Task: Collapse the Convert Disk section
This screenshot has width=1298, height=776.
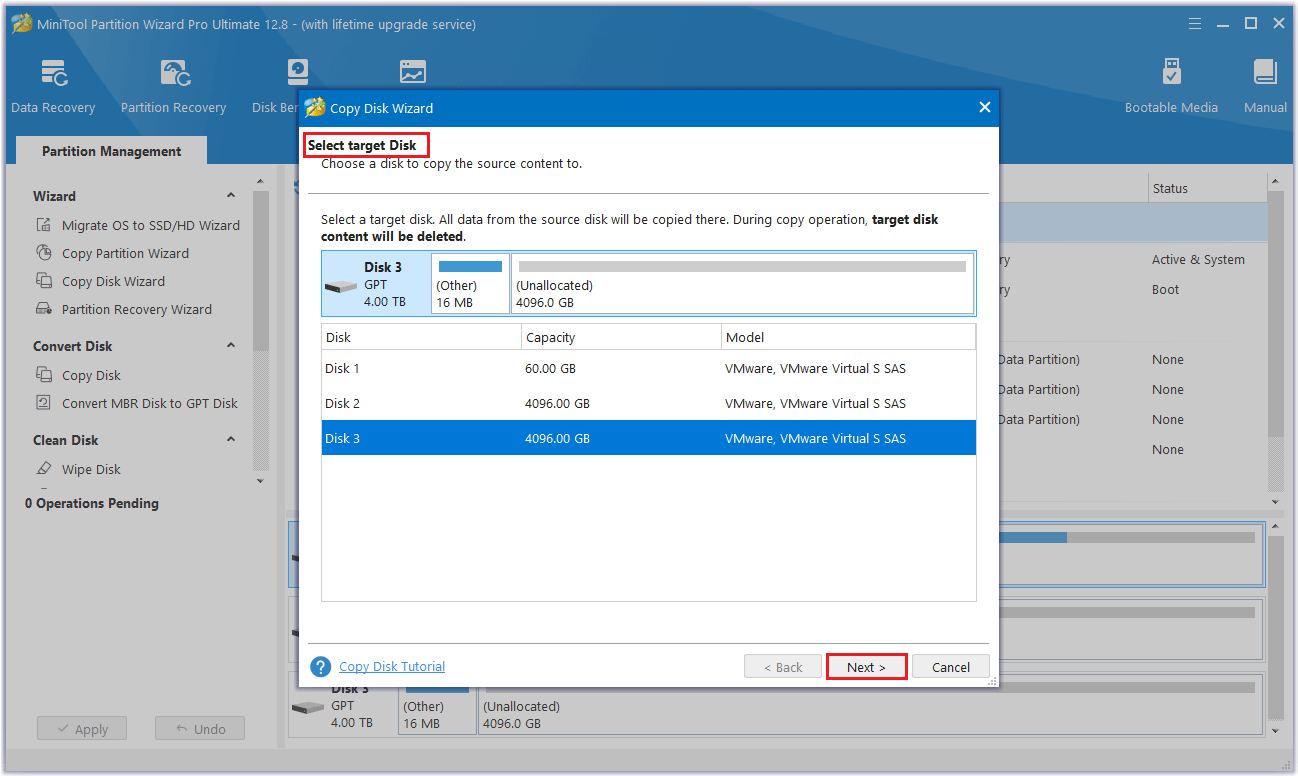Action: pos(231,346)
